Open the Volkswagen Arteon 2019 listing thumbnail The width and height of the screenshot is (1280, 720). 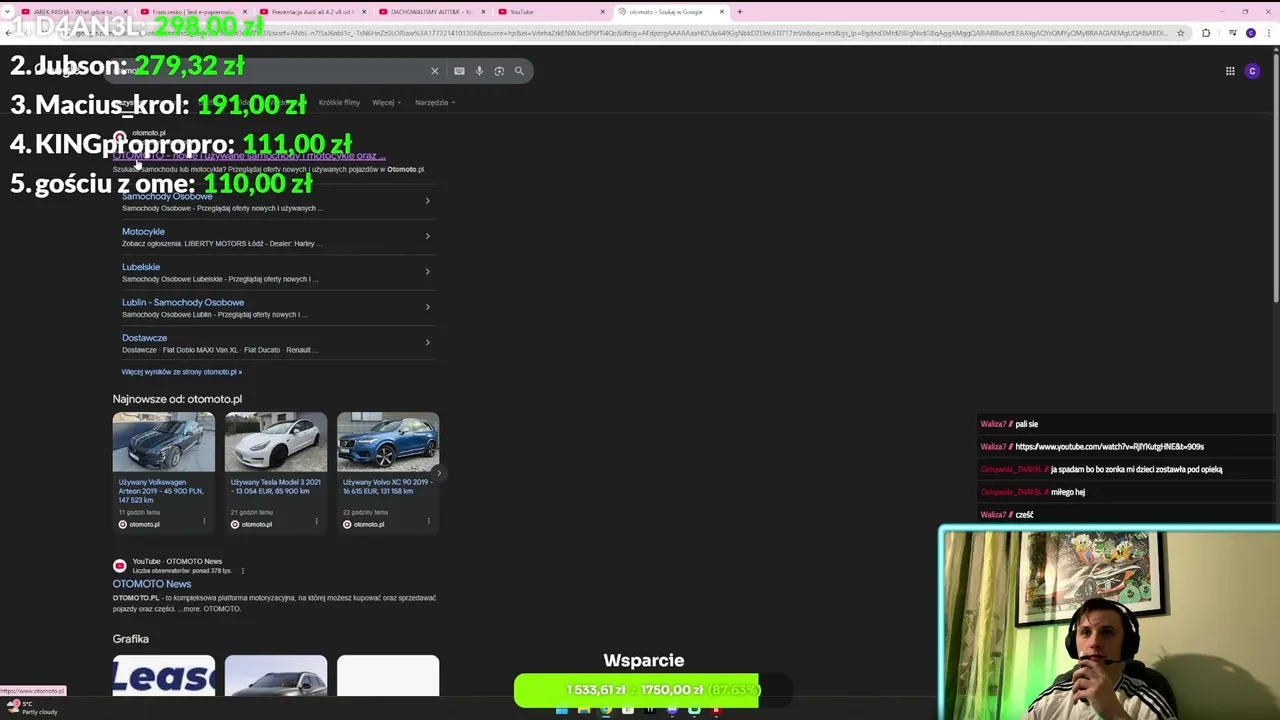[x=163, y=442]
